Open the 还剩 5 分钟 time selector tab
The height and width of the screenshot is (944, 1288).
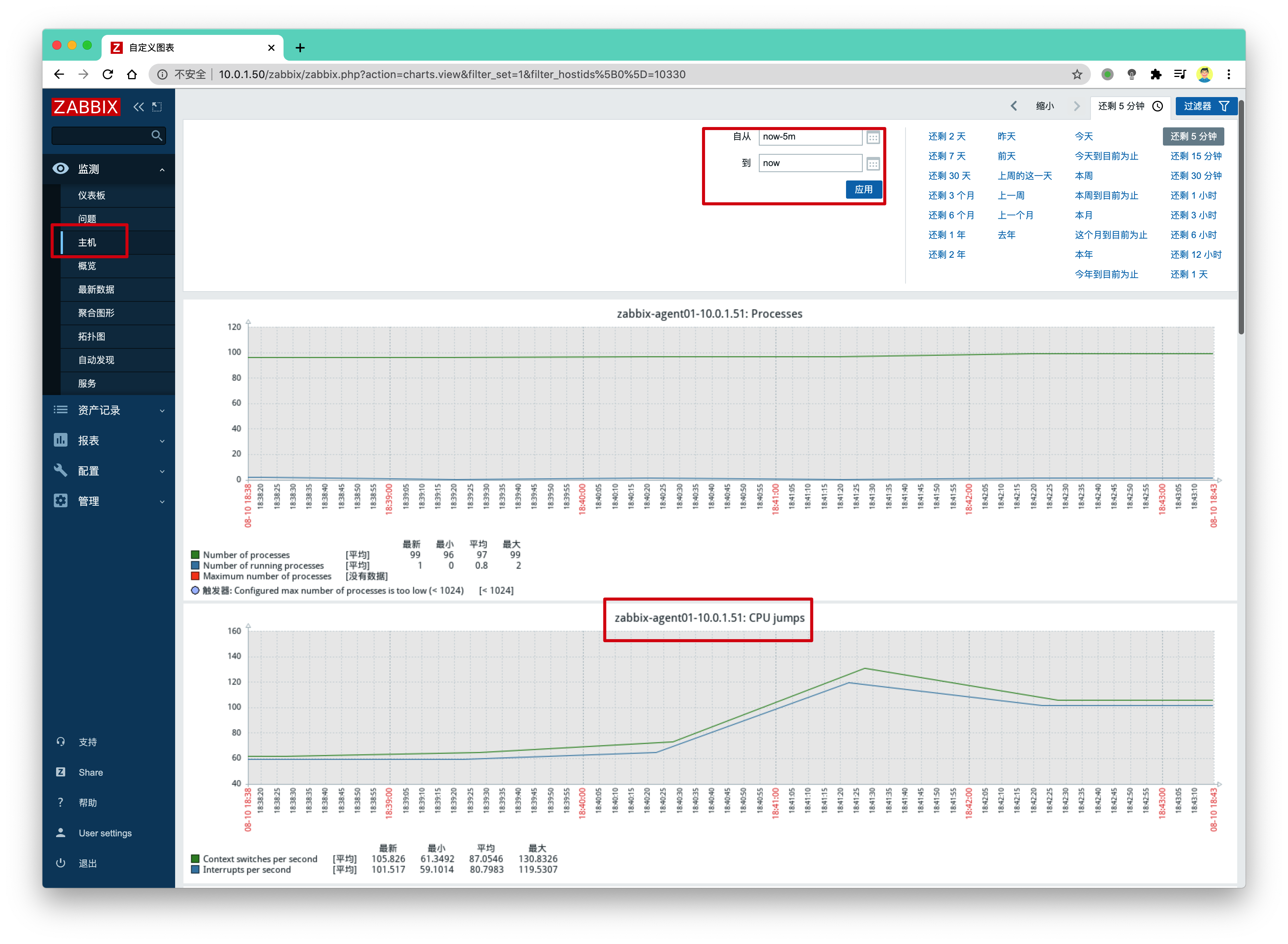(x=1130, y=106)
